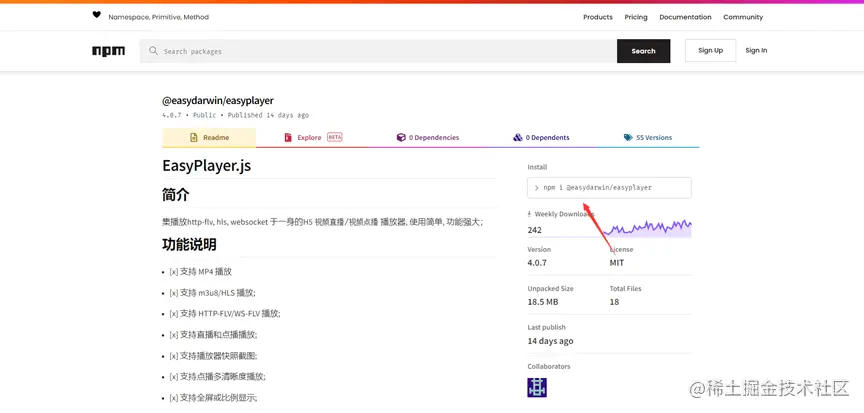
Task: Click the 'Namespace, Primitive, Method' tagline
Action: pos(159,17)
